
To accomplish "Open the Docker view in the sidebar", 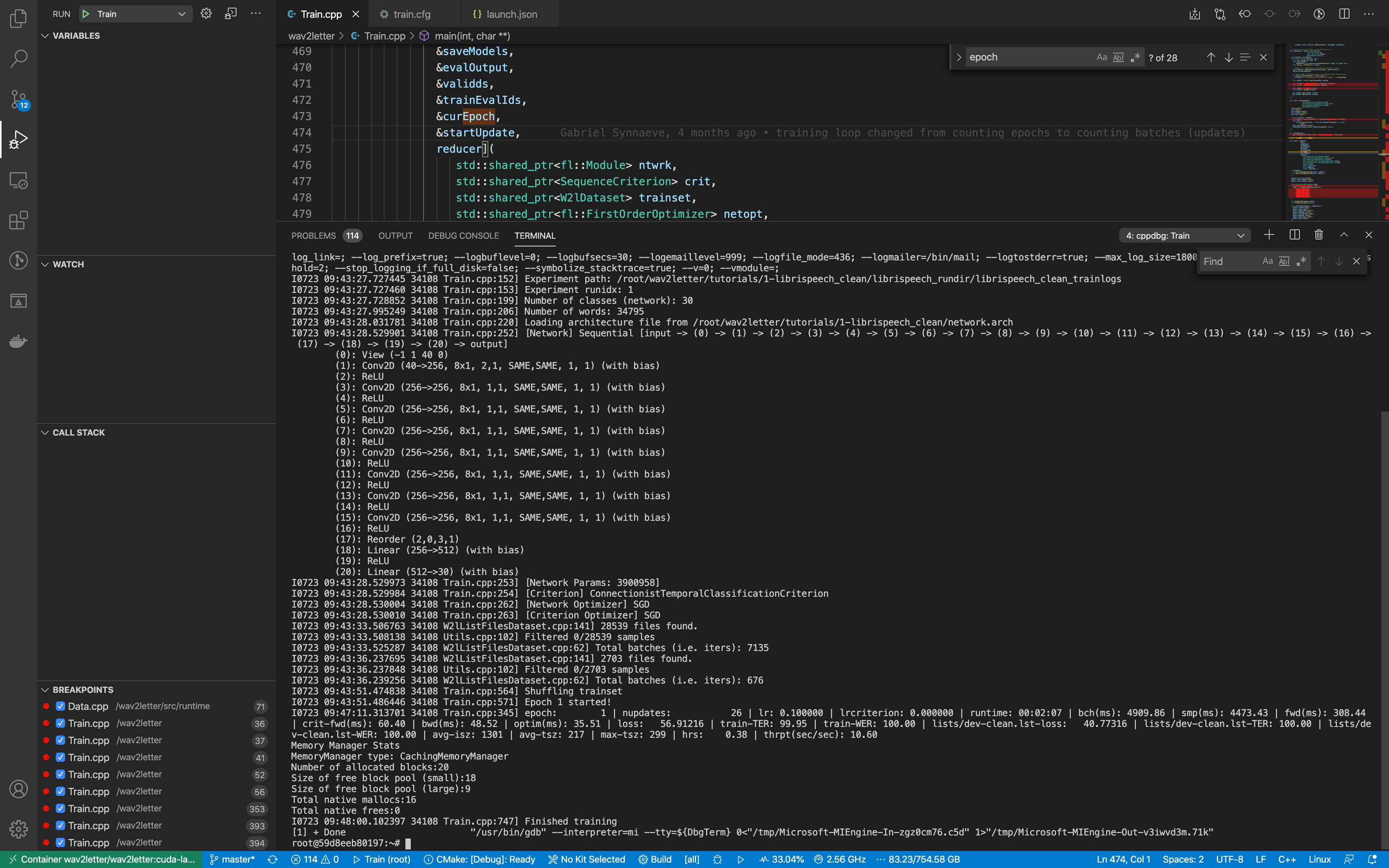I will (18, 341).
